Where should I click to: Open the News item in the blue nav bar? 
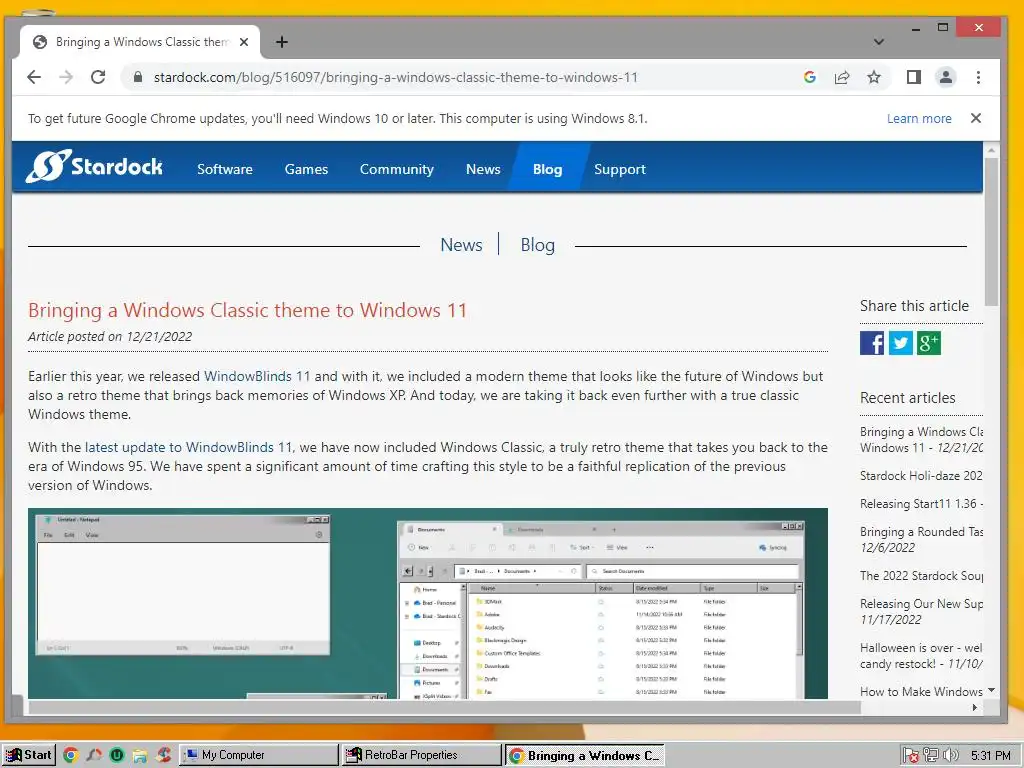click(483, 169)
